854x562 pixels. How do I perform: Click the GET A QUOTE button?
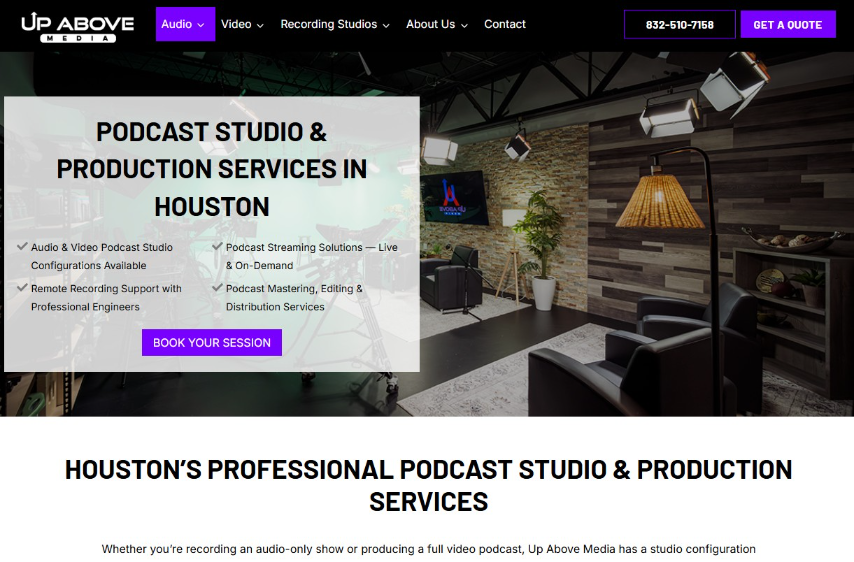[x=788, y=25]
